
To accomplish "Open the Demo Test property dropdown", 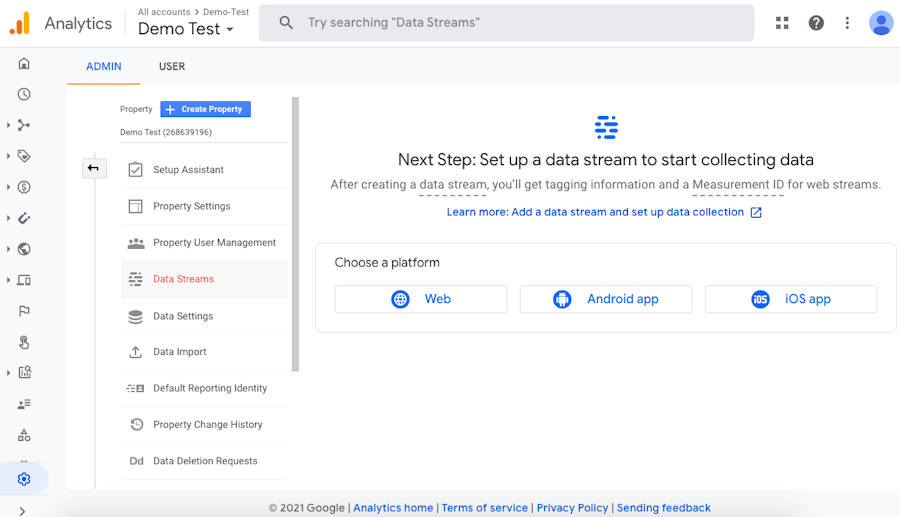I will point(186,29).
